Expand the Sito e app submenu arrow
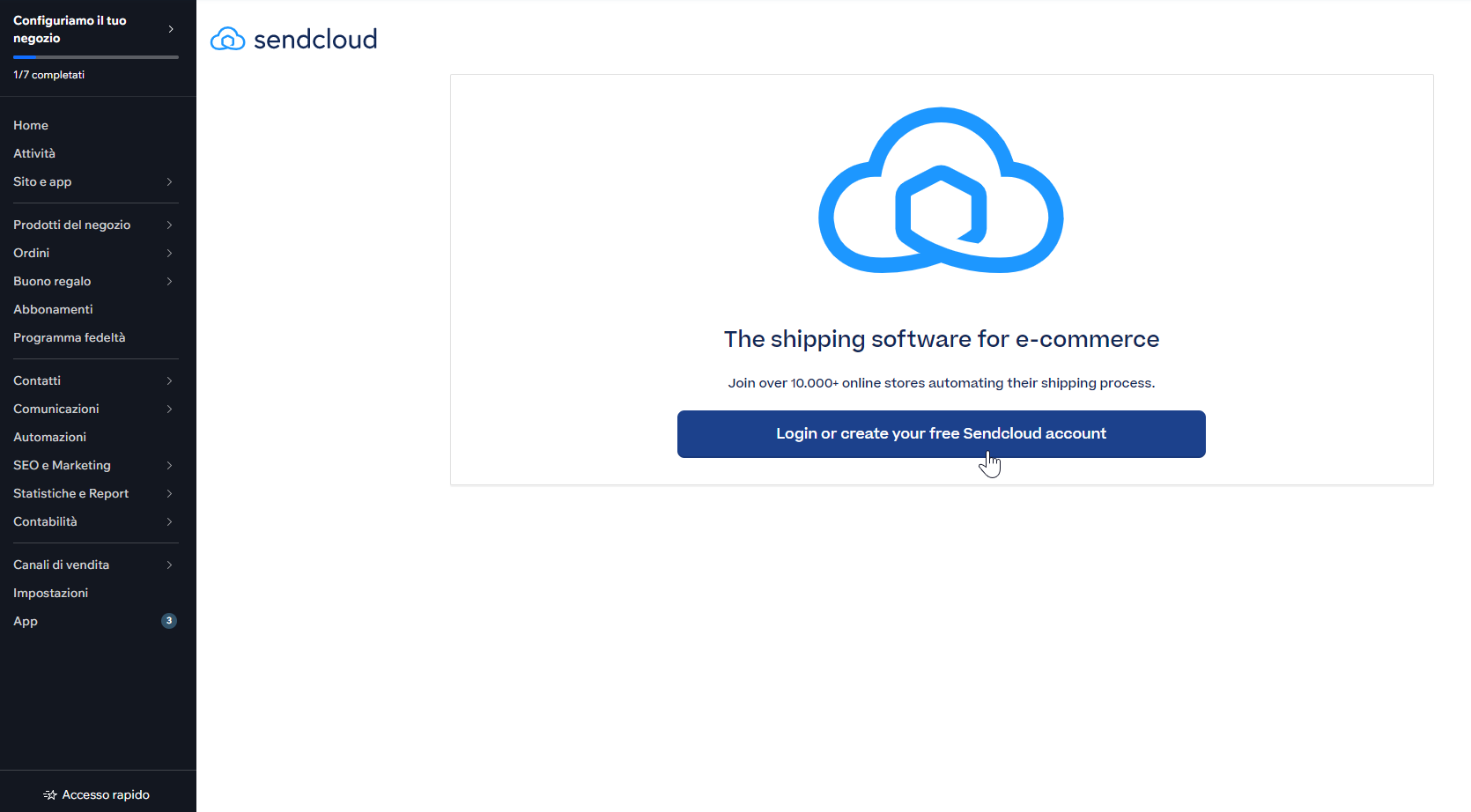1471x812 pixels. point(169,181)
